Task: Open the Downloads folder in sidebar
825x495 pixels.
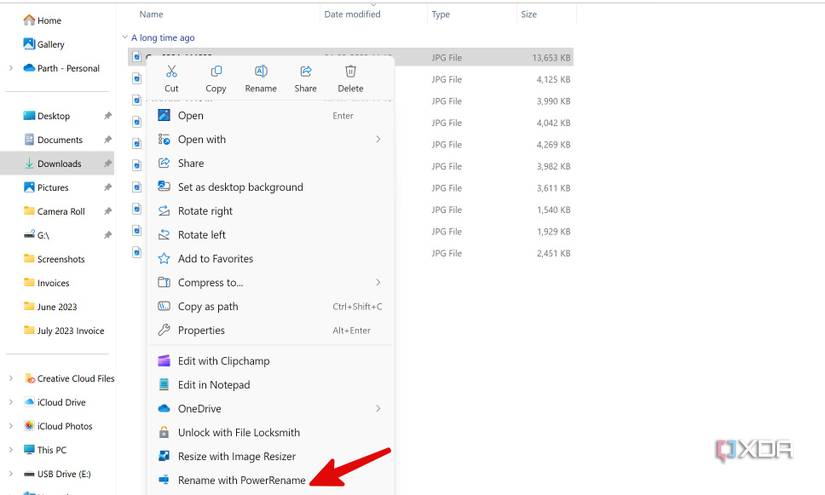Action: click(59, 164)
